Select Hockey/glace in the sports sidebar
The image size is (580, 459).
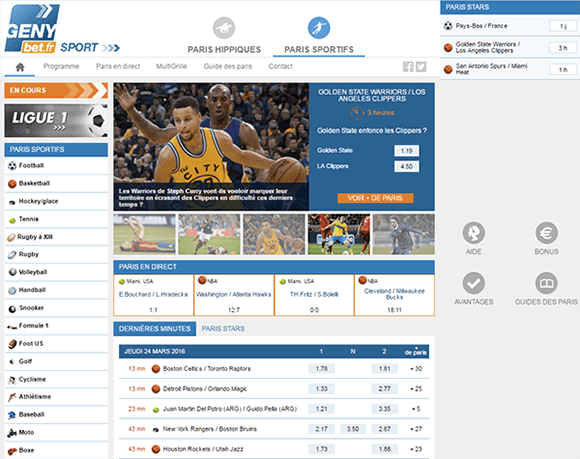coord(56,202)
